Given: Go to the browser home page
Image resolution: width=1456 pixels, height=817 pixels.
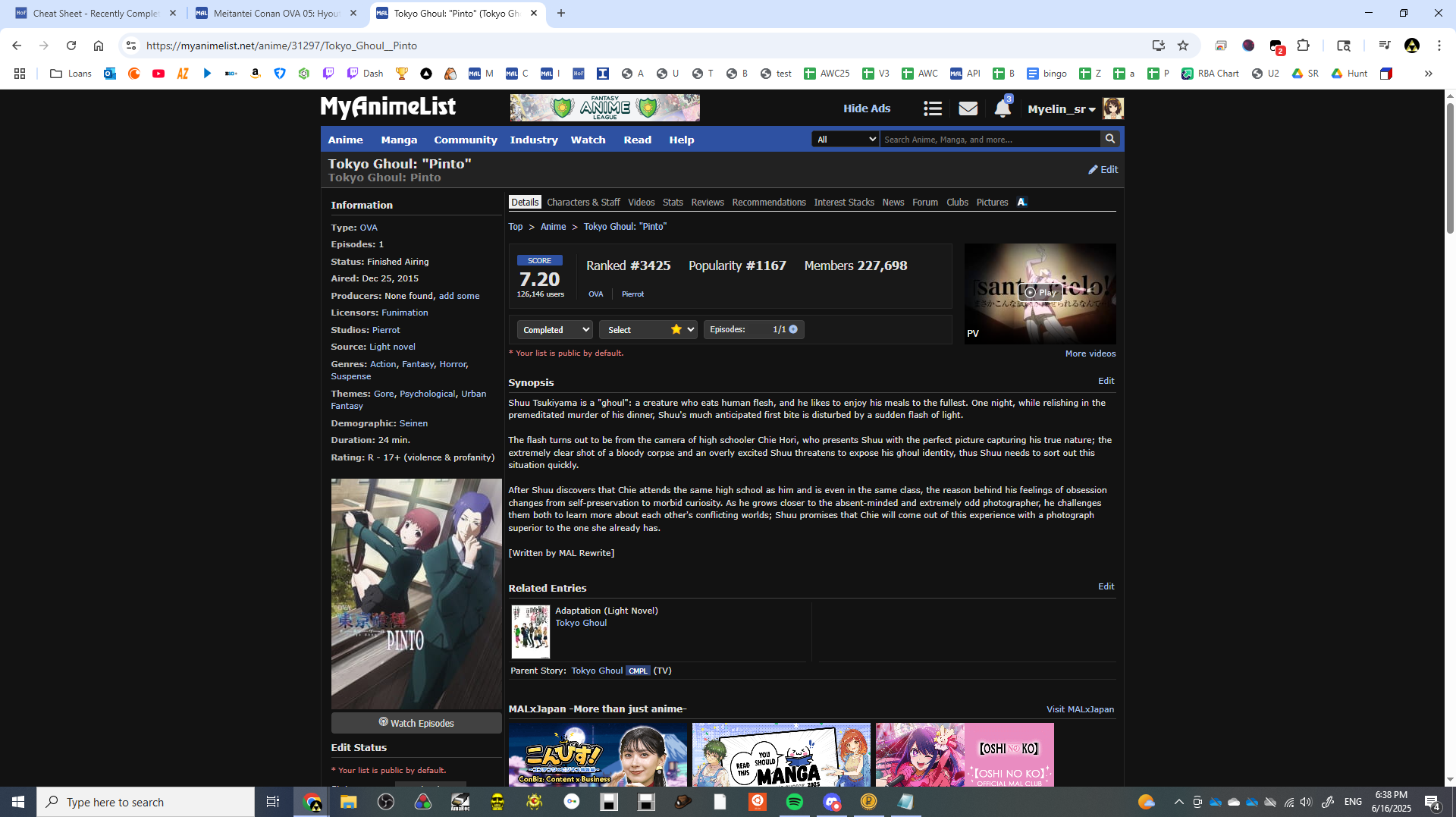Looking at the screenshot, I should pos(99,46).
